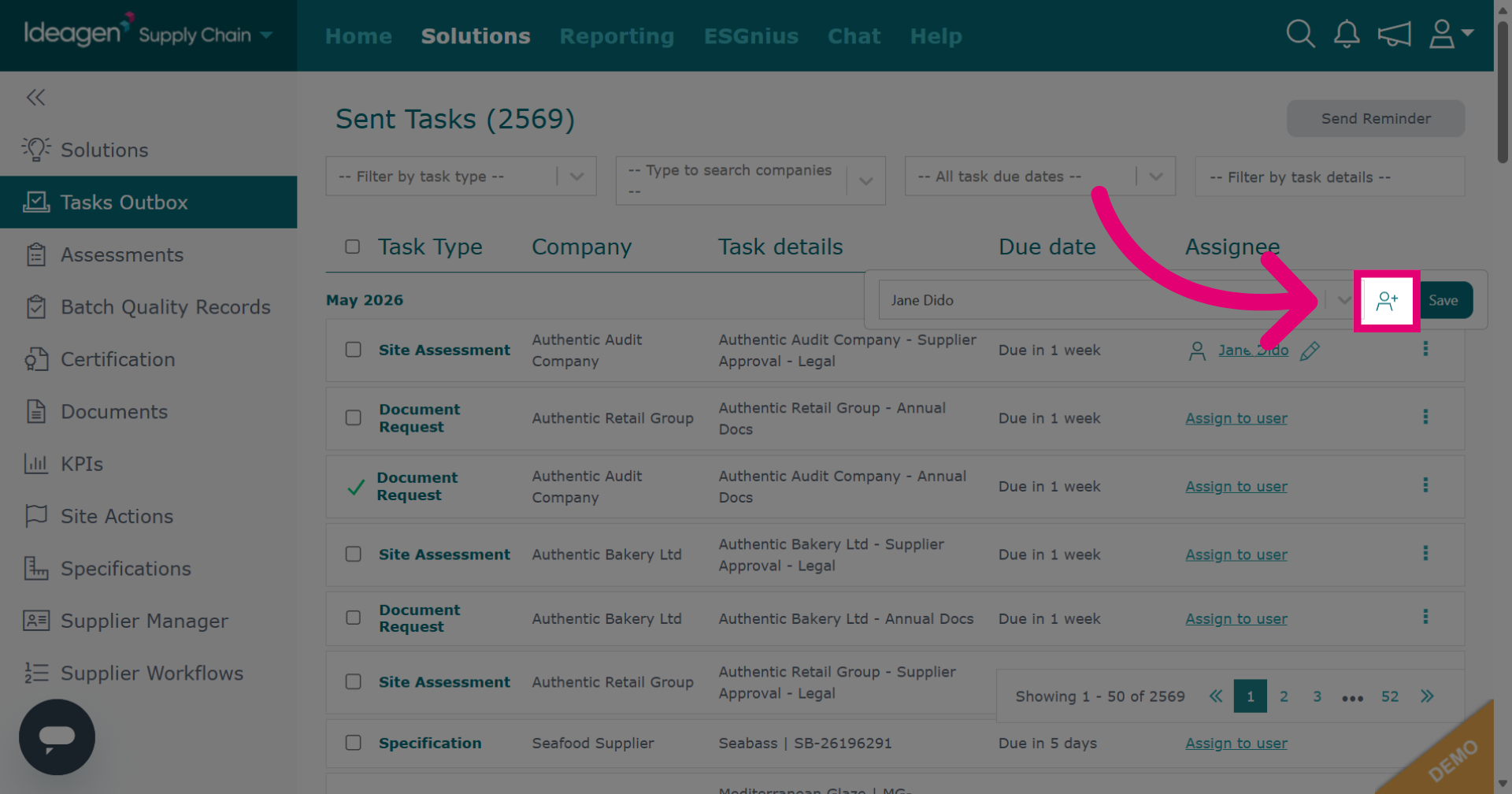Screen dimensions: 1512x794
Task: Click the Certification icon in the sidebar
Action: [x=36, y=359]
